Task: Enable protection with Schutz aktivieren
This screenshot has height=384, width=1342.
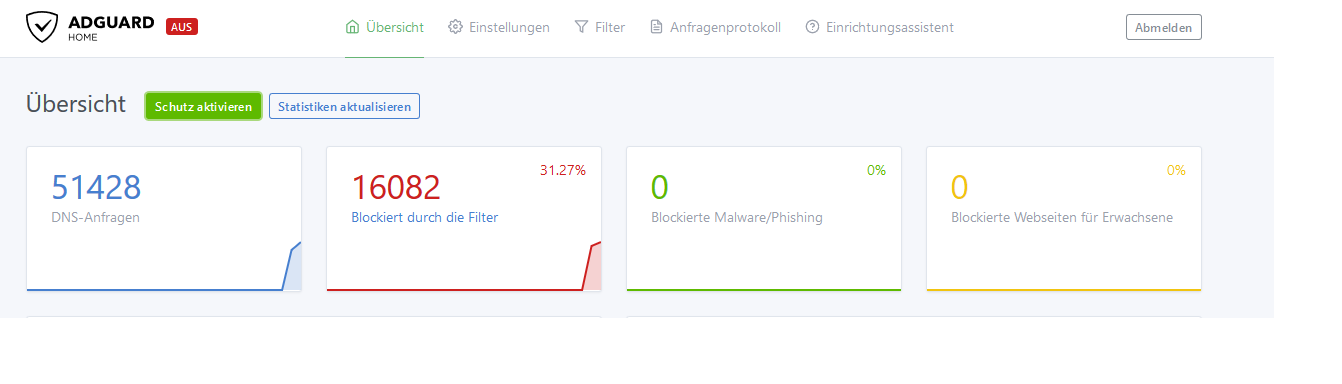Action: click(204, 106)
